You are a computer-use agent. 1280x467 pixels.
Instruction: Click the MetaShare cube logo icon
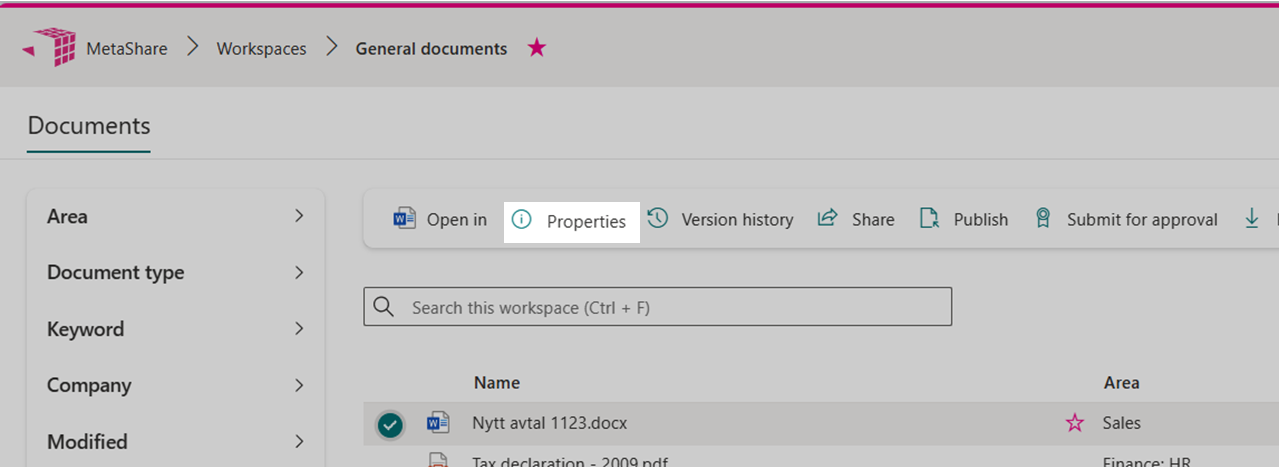pos(49,48)
